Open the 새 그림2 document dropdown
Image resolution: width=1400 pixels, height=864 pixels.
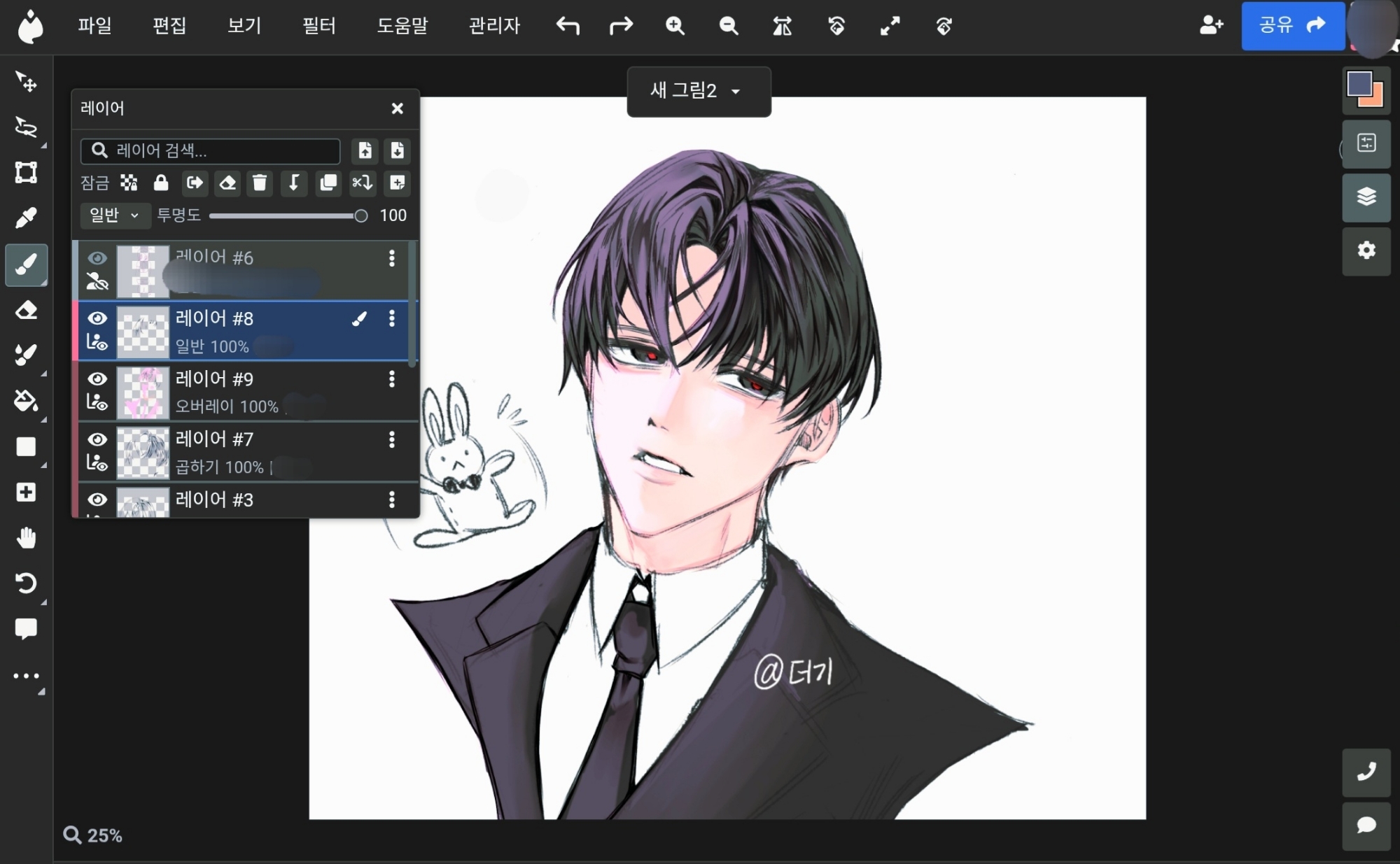tap(698, 91)
